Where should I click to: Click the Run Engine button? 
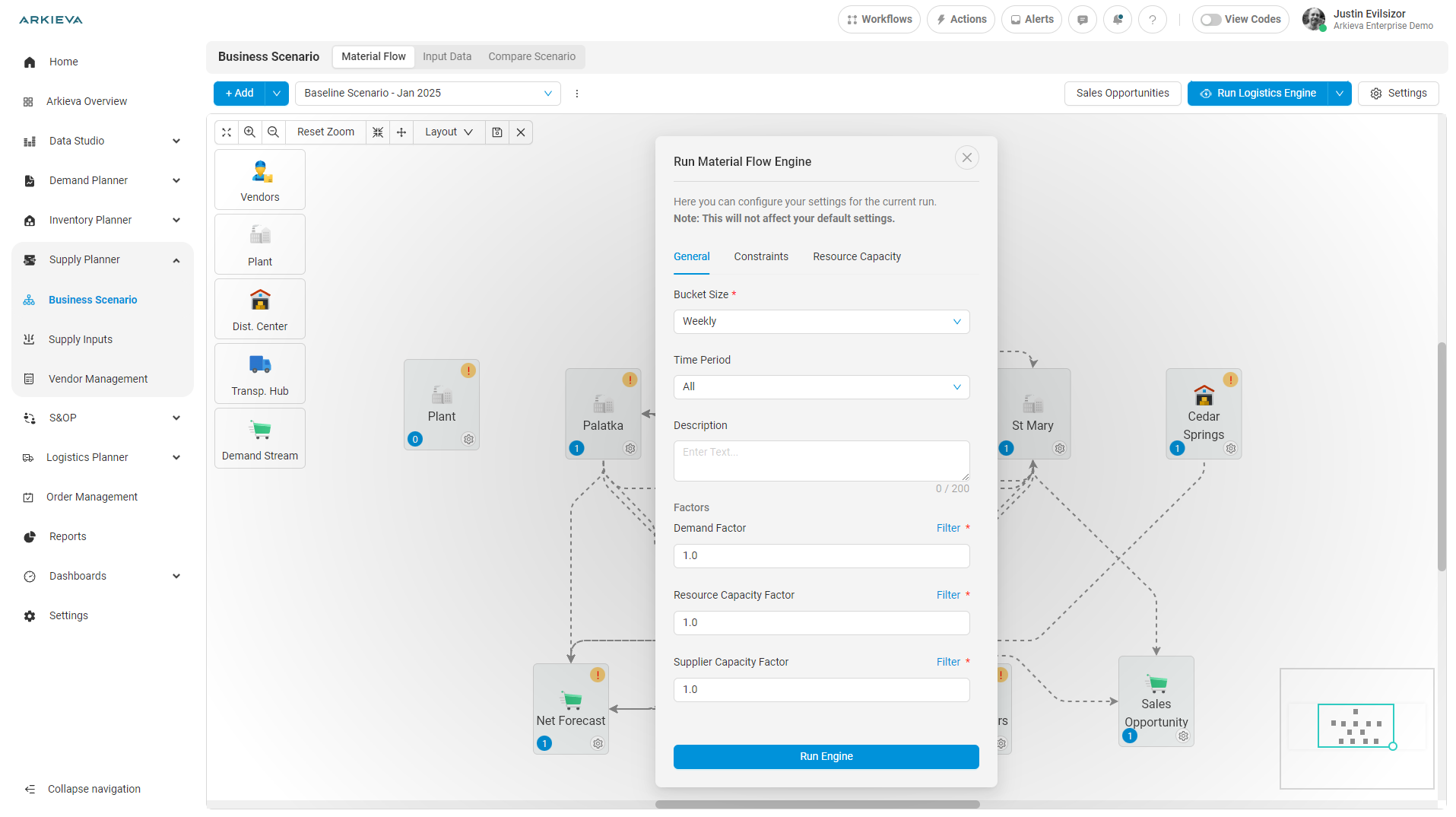[x=826, y=757]
